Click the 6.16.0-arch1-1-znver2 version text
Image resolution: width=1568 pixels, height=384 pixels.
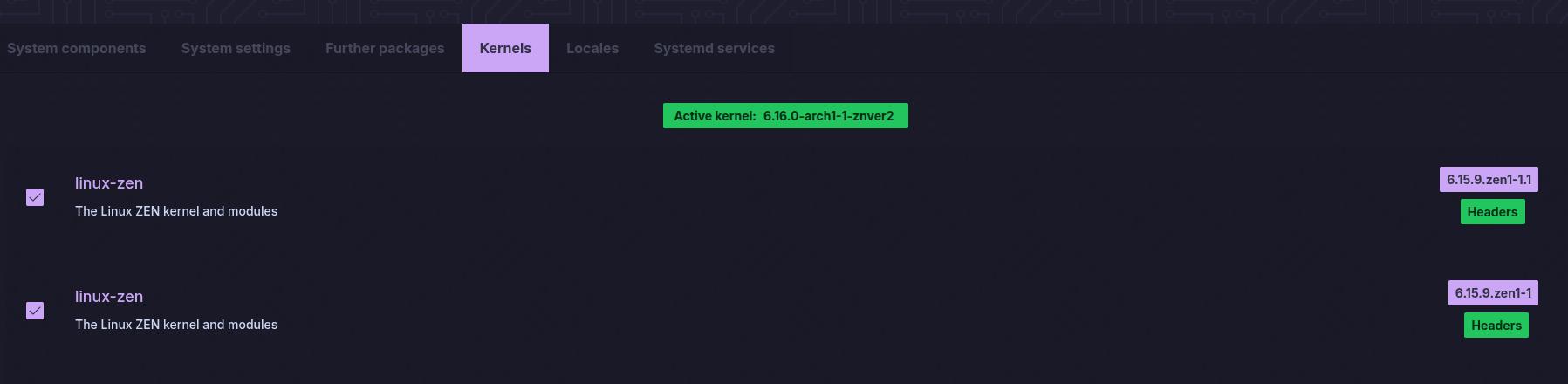828,116
